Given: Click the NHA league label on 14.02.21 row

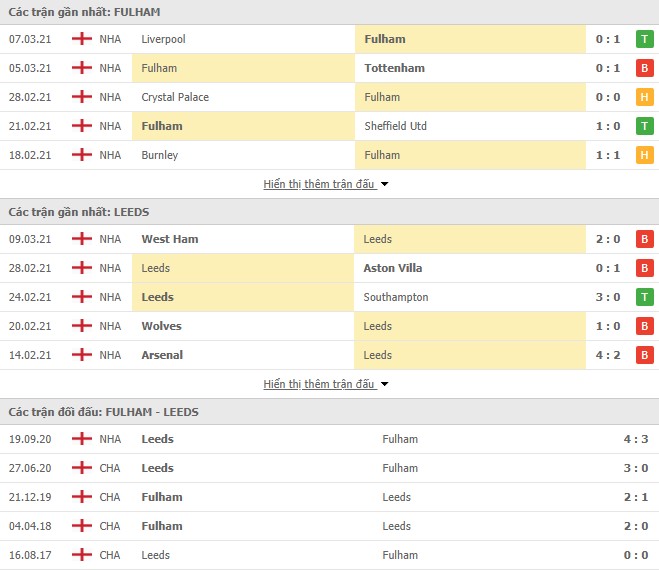Looking at the screenshot, I should coord(110,355).
